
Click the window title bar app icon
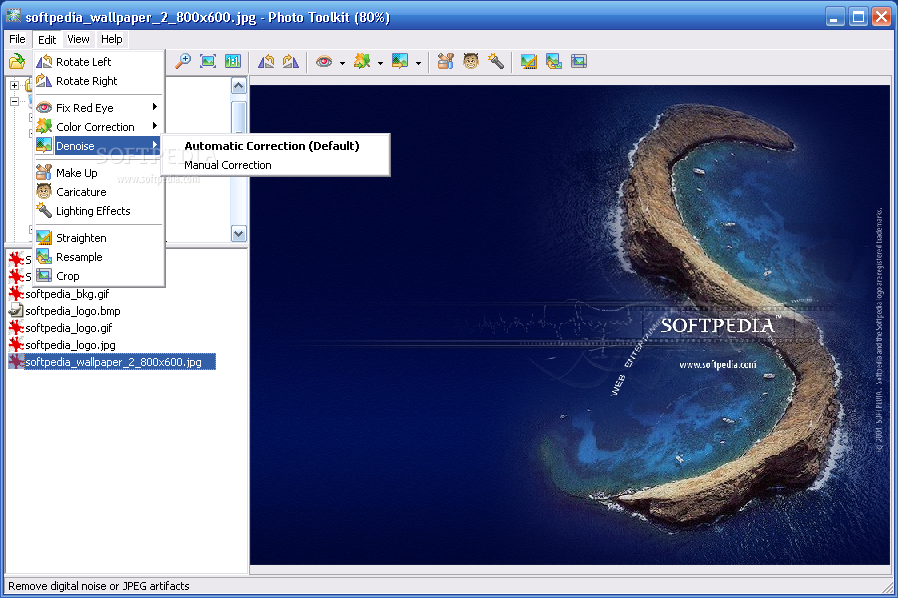[x=14, y=17]
